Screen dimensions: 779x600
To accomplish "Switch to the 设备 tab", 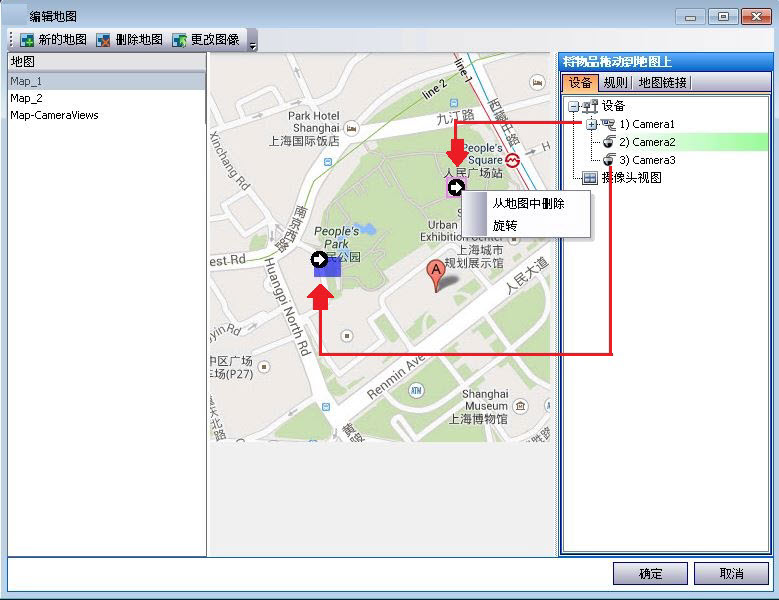I will [580, 82].
